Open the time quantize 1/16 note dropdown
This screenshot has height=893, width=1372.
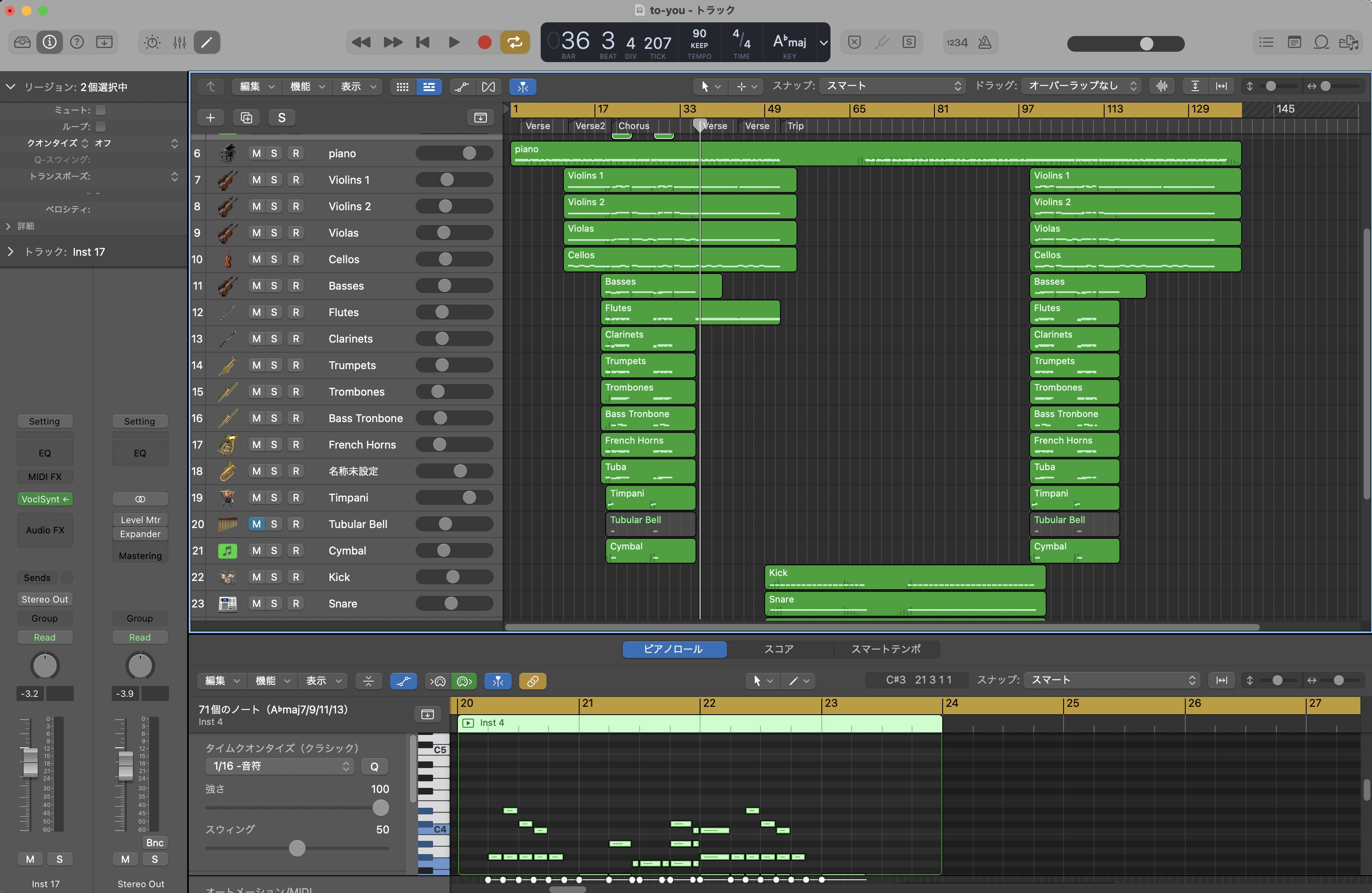pyautogui.click(x=279, y=766)
